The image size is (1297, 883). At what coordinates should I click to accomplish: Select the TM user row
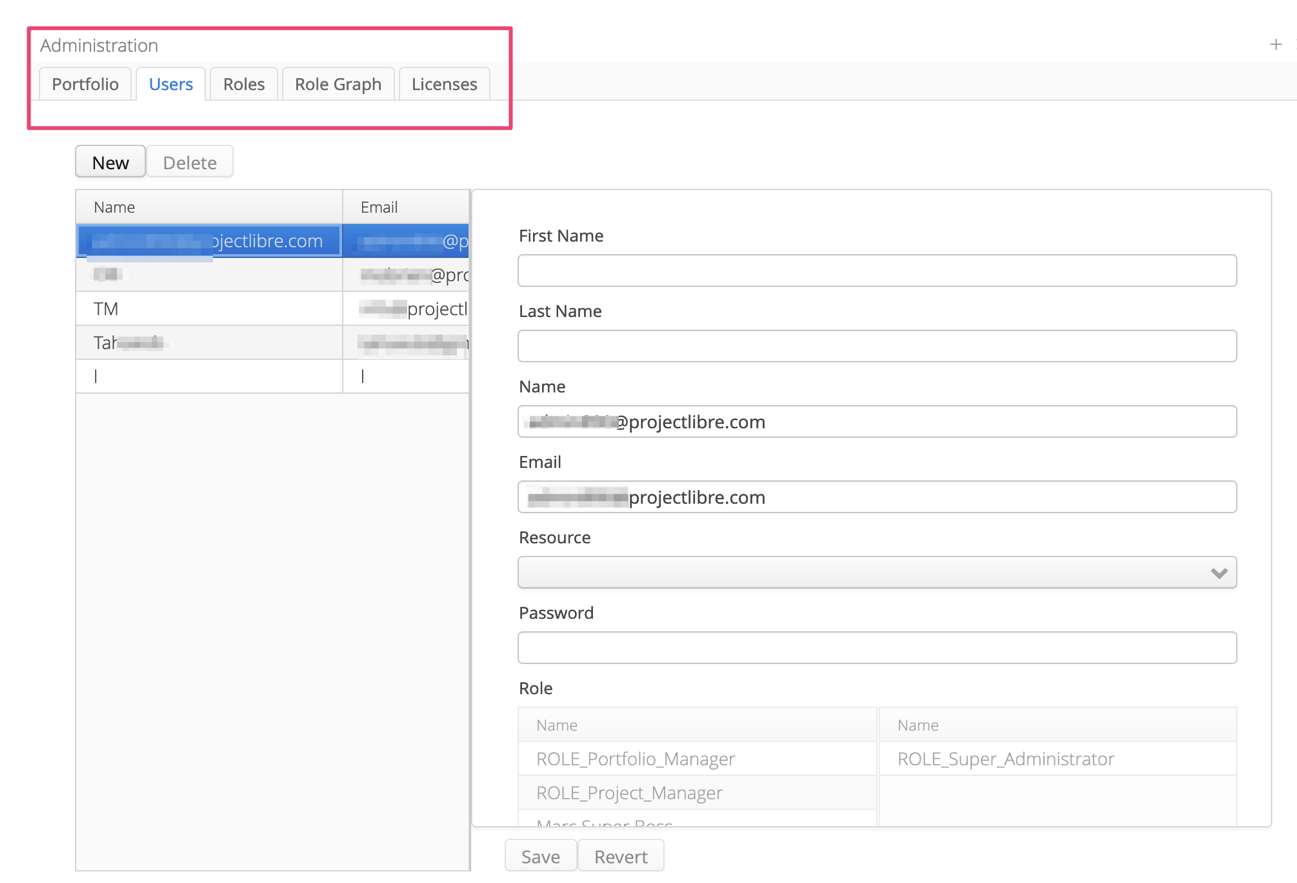[x=272, y=309]
